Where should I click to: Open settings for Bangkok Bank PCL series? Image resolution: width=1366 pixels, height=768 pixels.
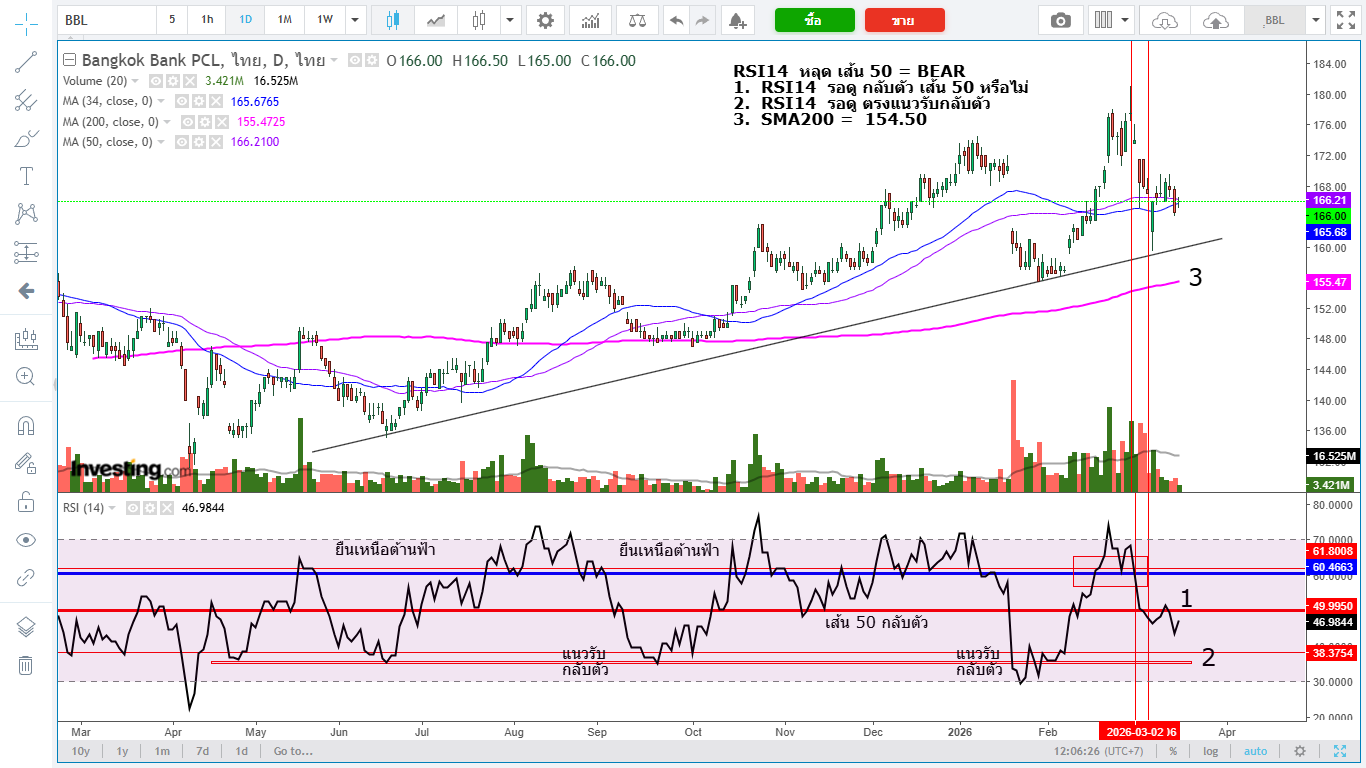(372, 60)
